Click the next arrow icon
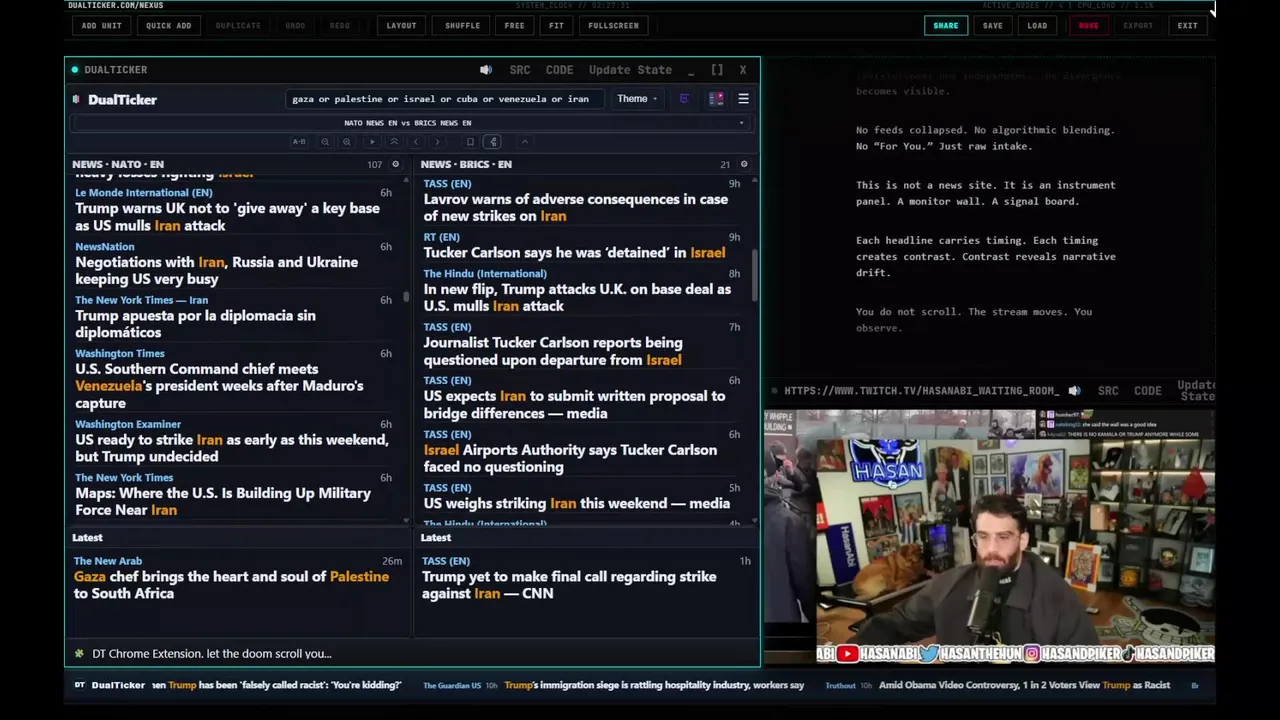This screenshot has width=1280, height=720. point(437,142)
